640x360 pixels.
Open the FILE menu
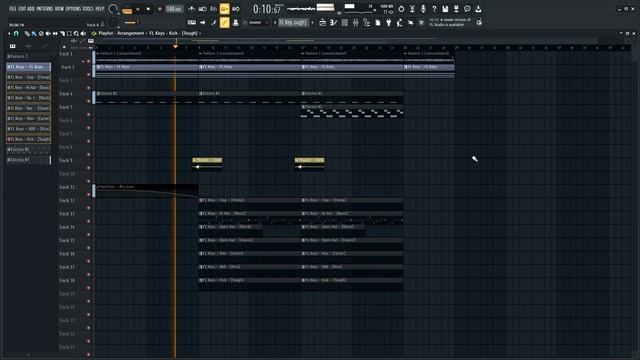pos(12,9)
